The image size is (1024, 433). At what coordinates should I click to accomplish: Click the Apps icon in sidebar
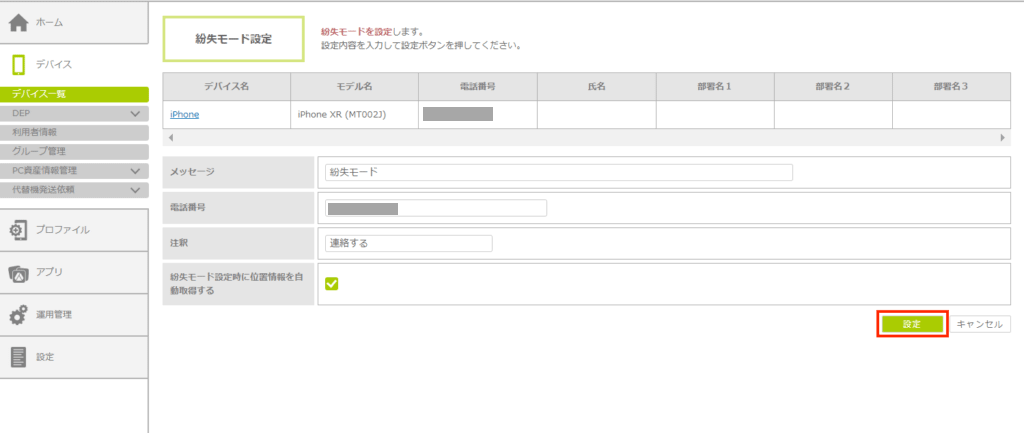(x=18, y=272)
